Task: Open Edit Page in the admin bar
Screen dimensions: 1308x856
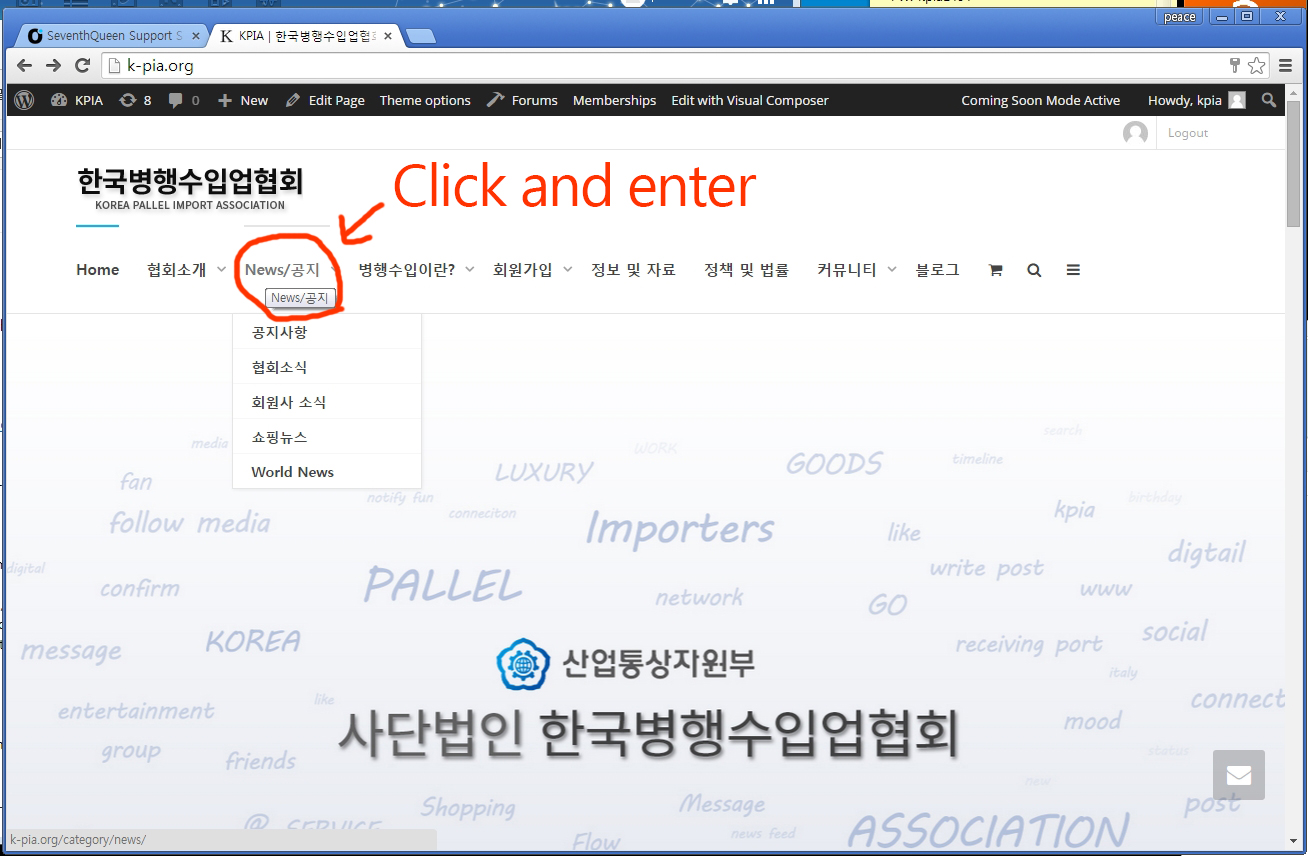Action: (325, 100)
